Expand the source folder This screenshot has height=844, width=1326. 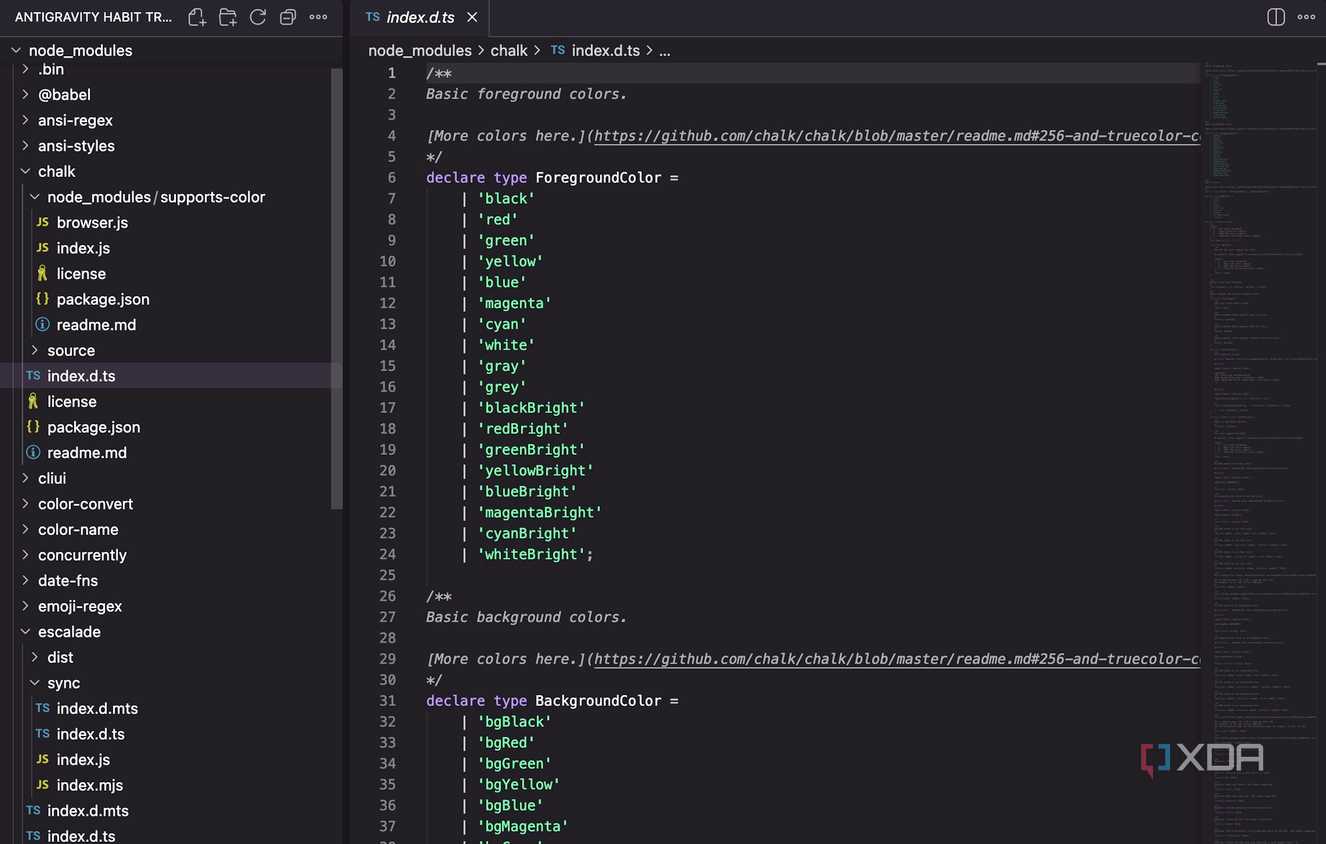(171, 351)
